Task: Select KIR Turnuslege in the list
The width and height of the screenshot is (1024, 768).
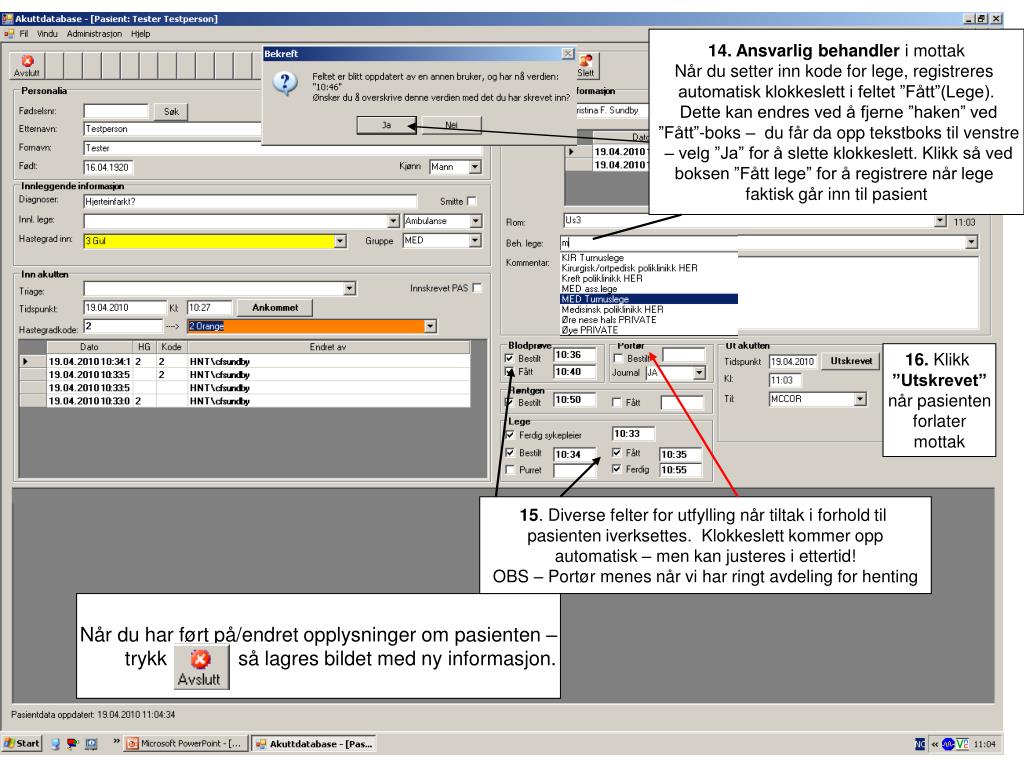Action: pos(649,258)
